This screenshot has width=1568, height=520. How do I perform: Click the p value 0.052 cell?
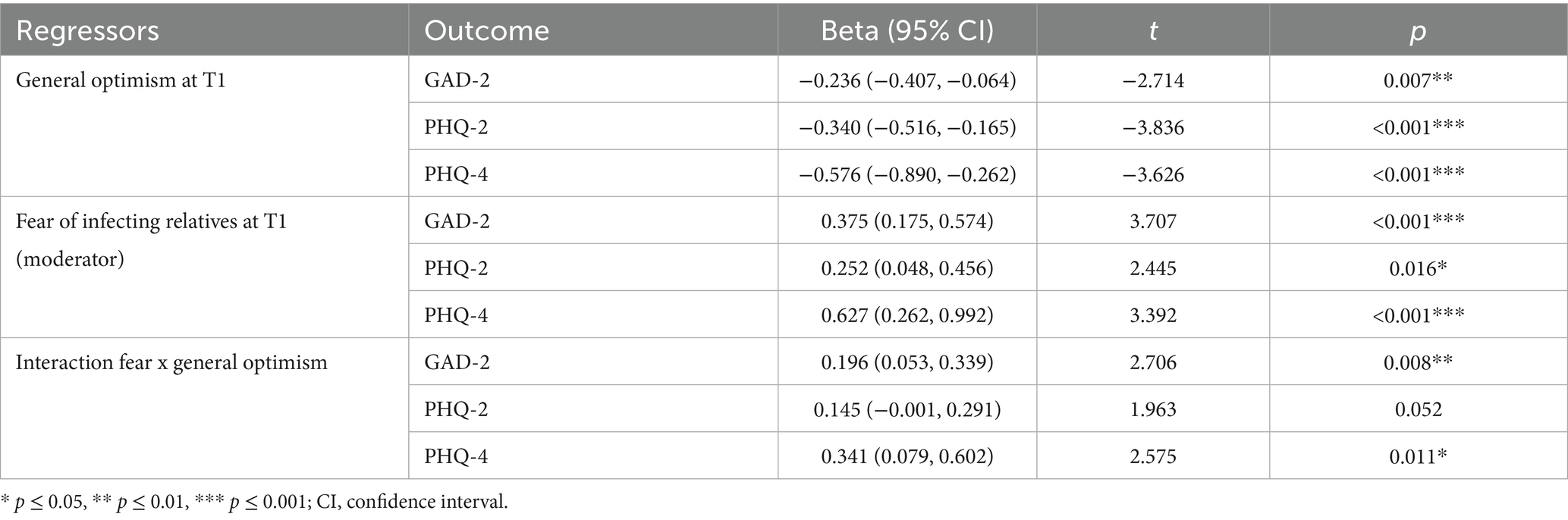pyautogui.click(x=1418, y=409)
